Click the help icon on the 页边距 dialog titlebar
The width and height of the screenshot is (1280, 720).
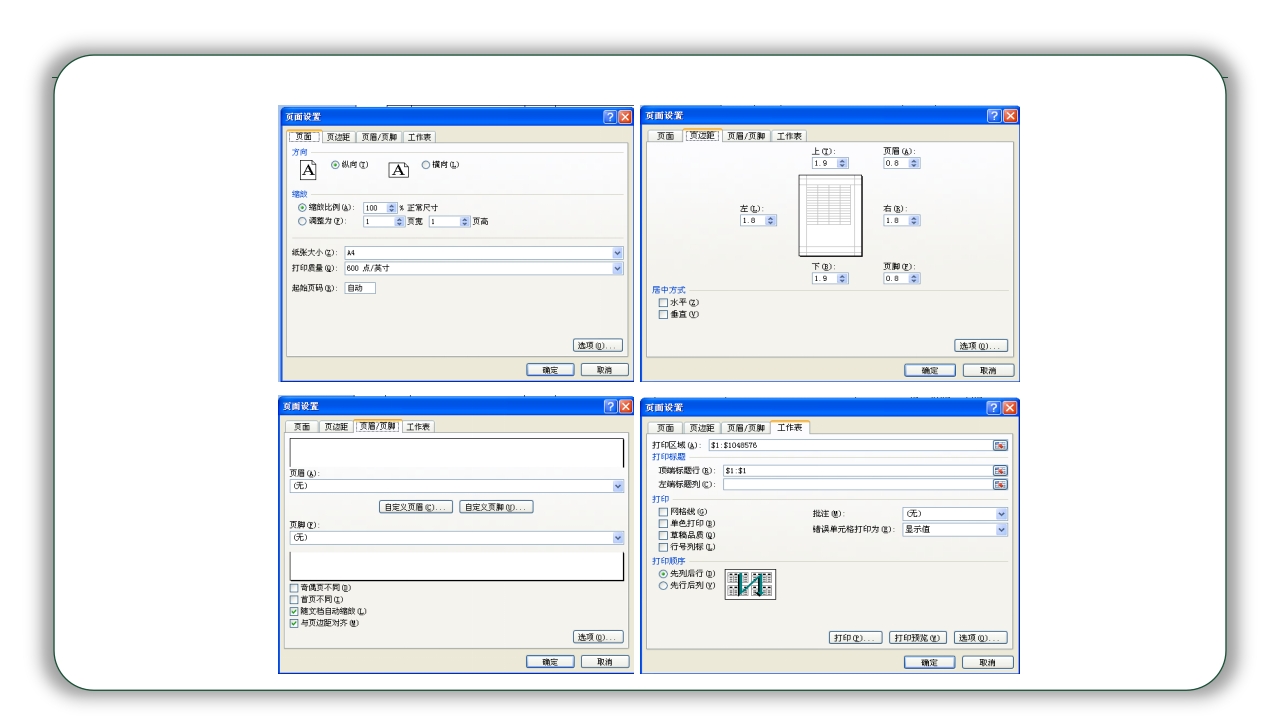coord(992,115)
